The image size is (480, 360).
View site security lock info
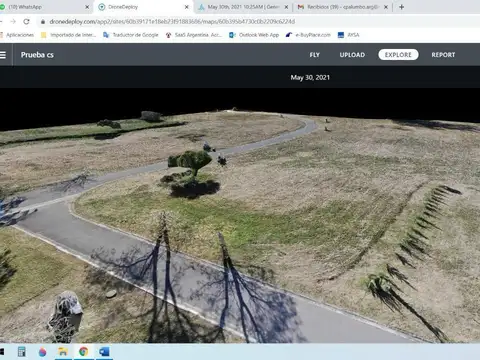pos(43,21)
